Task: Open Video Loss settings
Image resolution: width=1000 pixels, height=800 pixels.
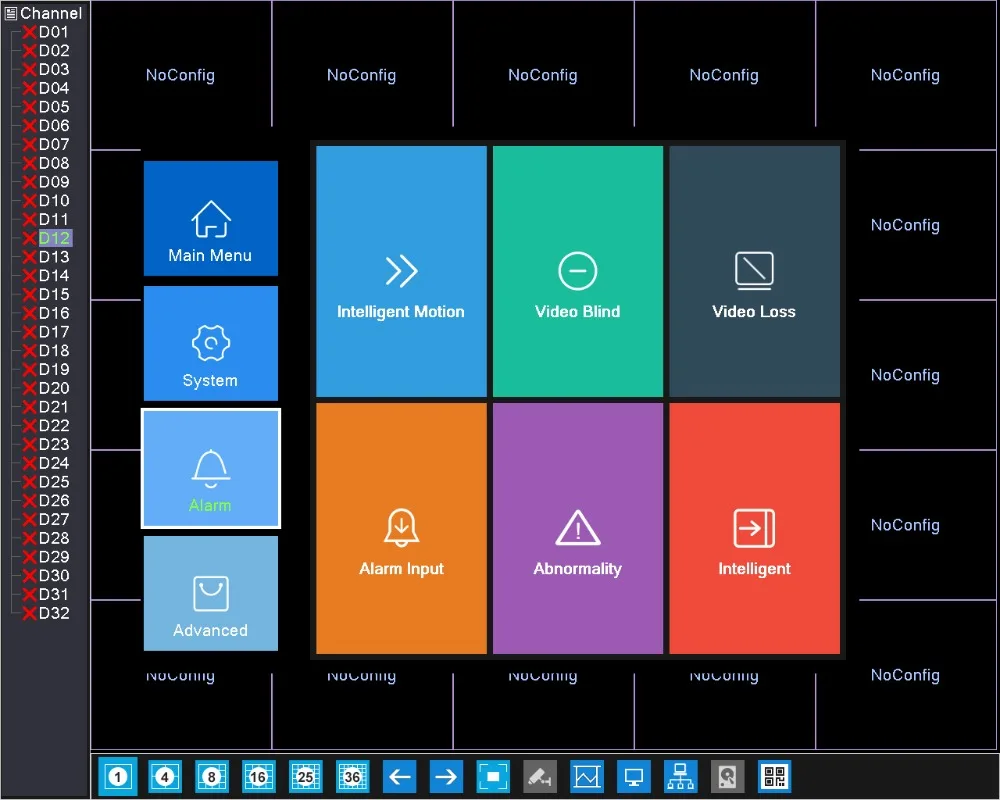Action: (754, 271)
